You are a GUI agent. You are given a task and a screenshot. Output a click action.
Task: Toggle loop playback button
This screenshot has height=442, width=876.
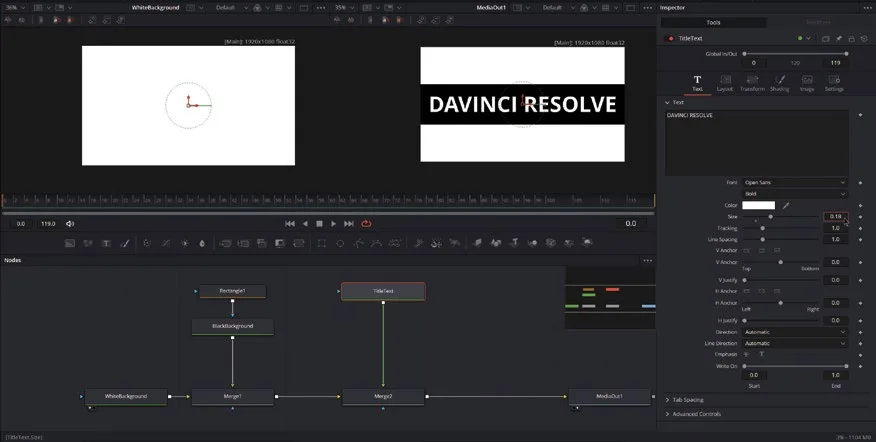pos(366,224)
